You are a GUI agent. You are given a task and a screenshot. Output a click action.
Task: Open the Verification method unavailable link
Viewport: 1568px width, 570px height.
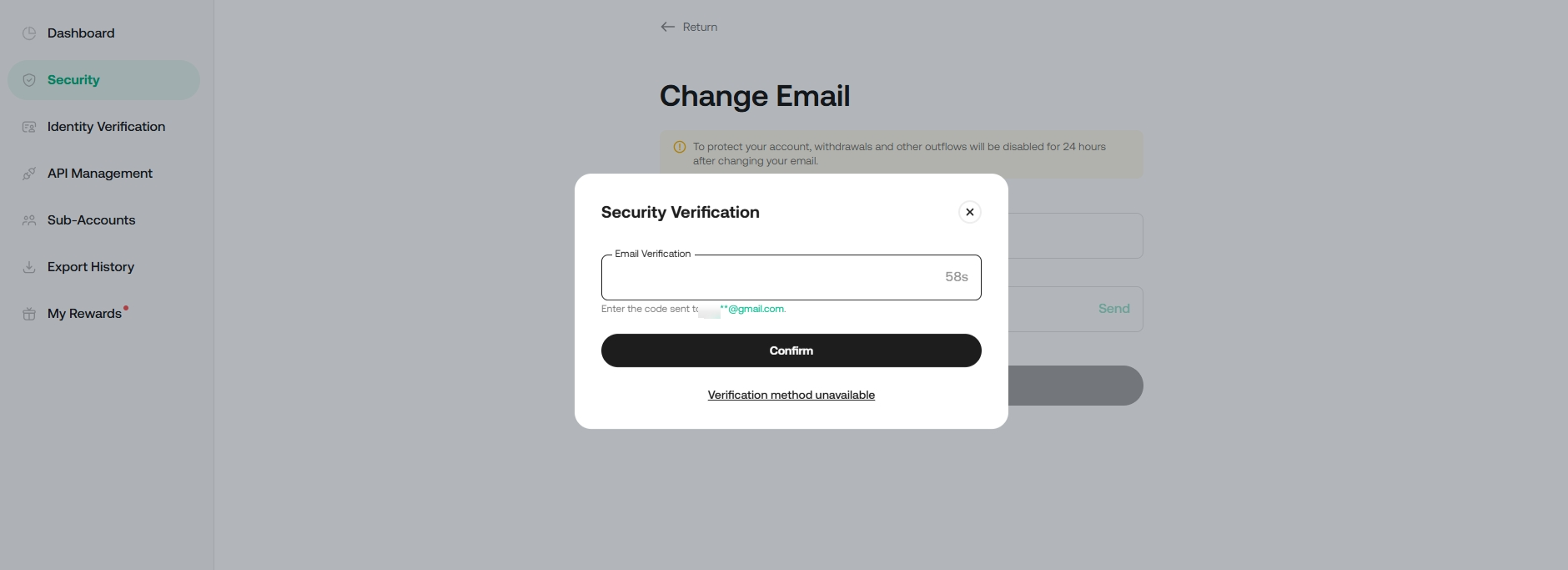pyautogui.click(x=791, y=395)
